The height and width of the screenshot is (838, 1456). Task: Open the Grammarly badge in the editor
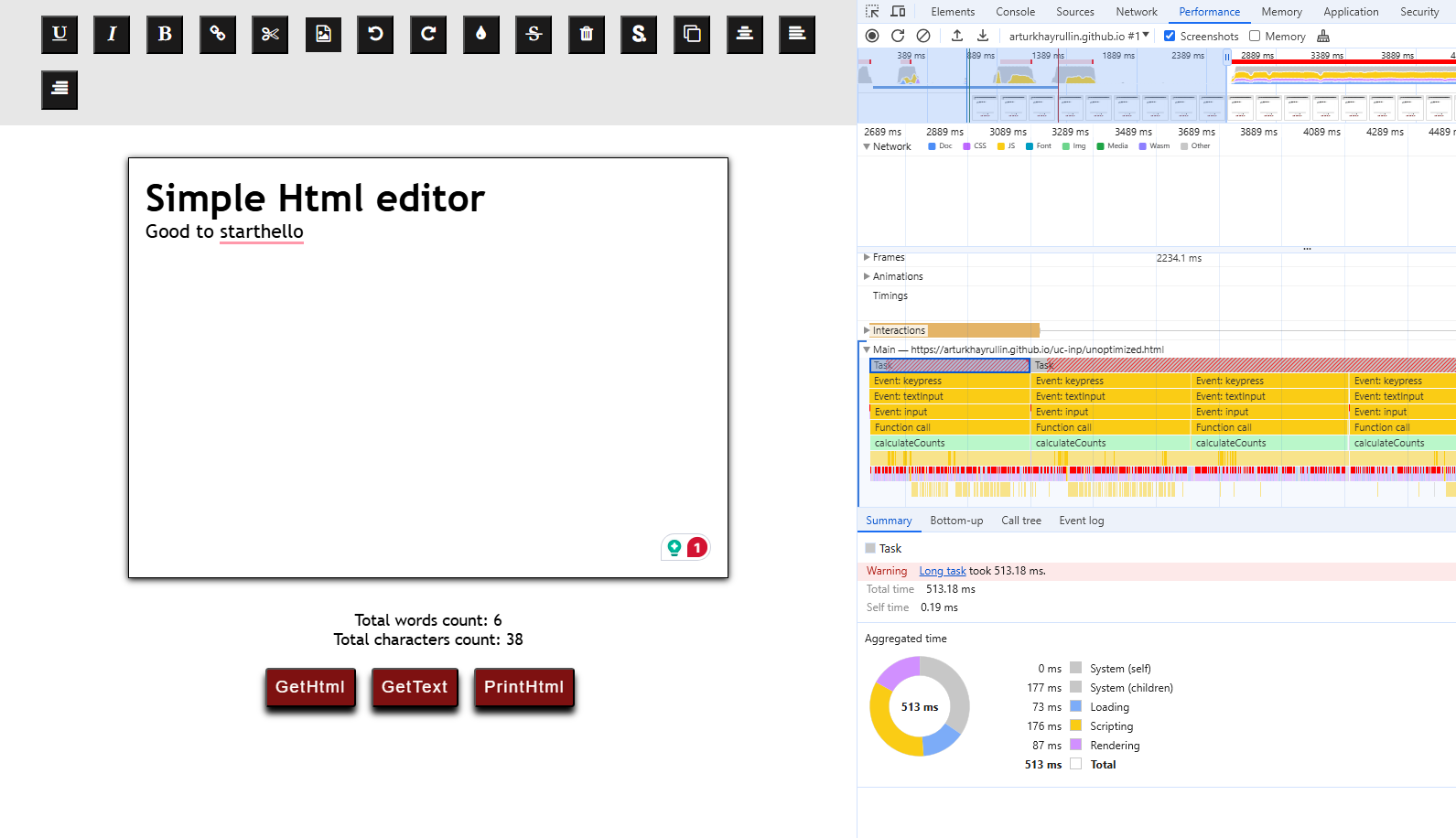pos(685,547)
